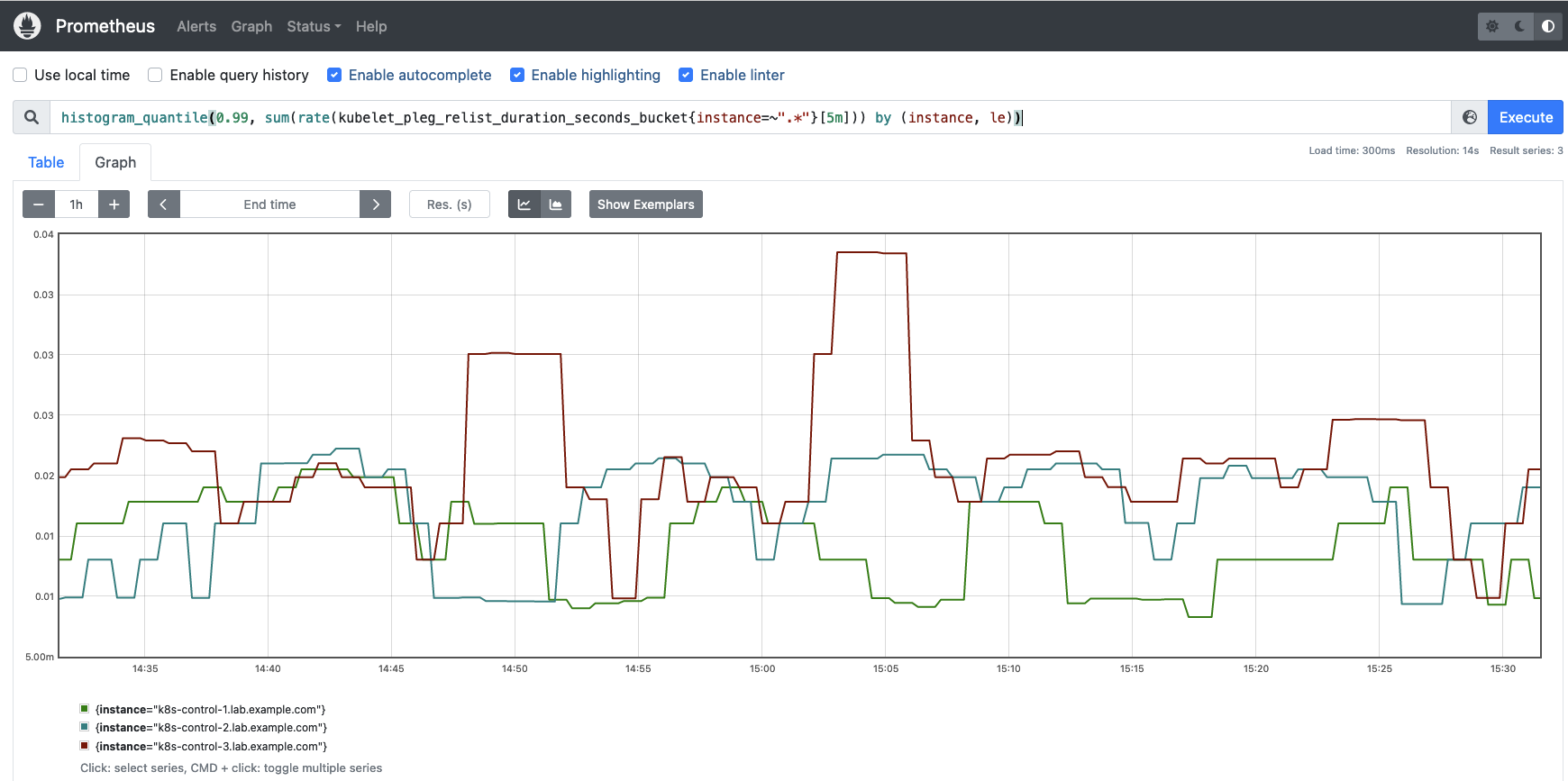Viewport: 1568px width, 781px height.
Task: Switch to dark theme moon icon
Action: click(1520, 26)
